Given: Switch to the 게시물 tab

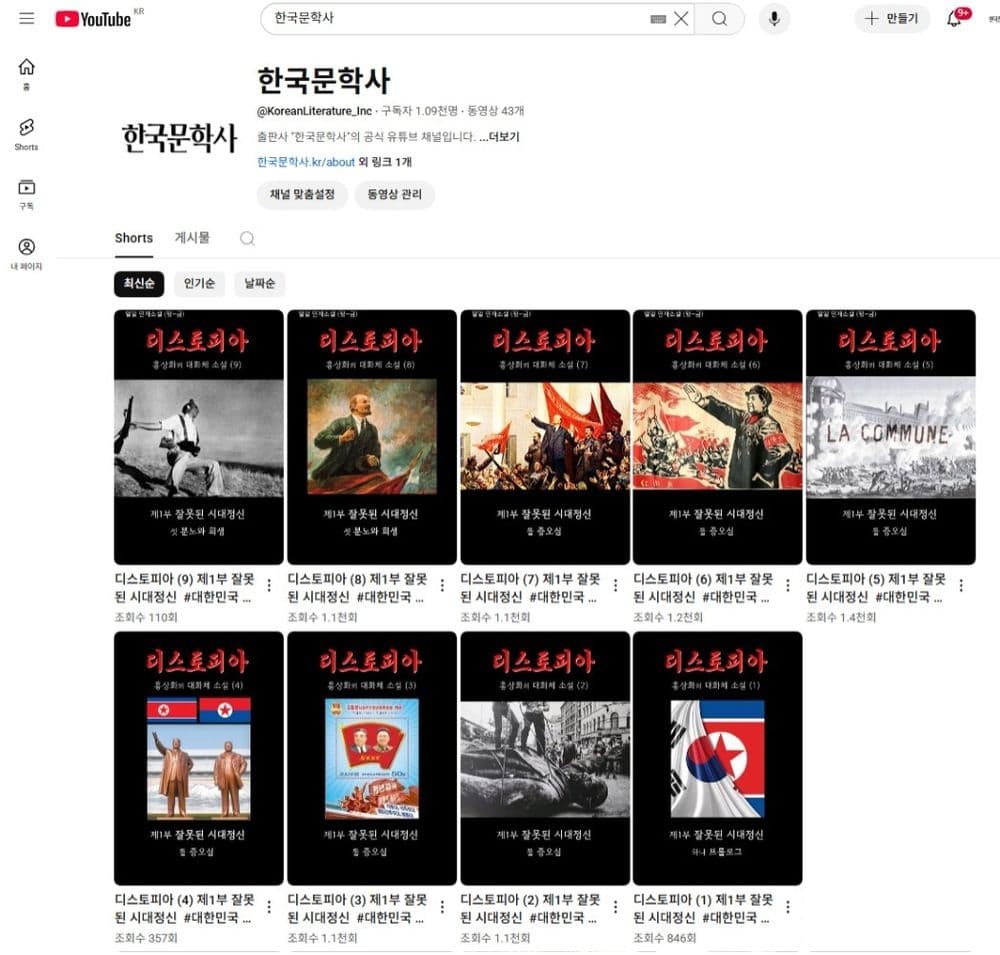Looking at the screenshot, I should point(192,238).
